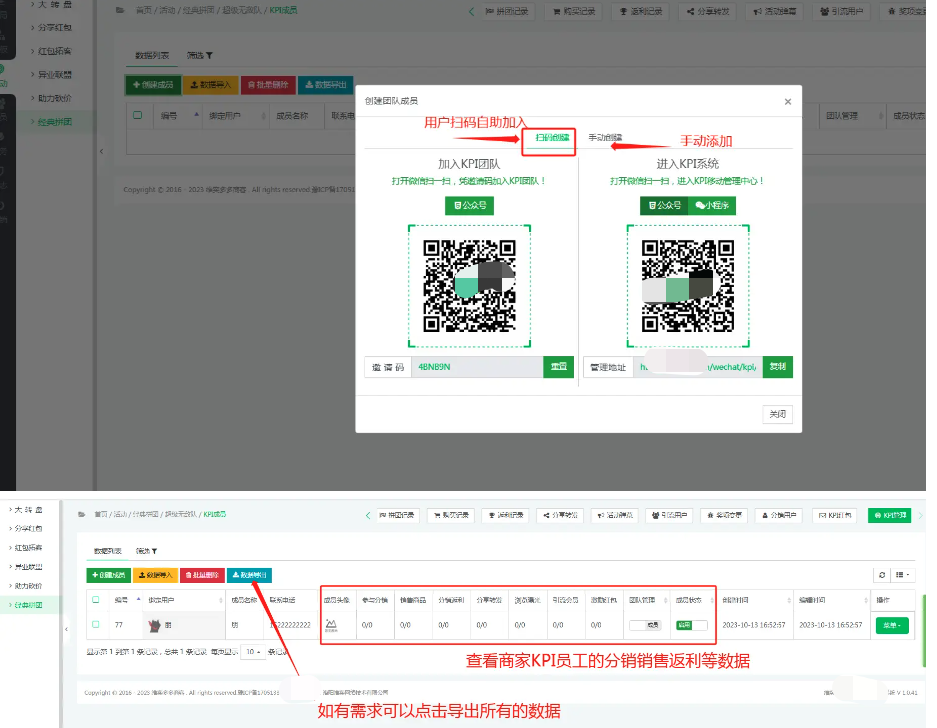Open 购买记录 in lower screenshot toolbar
Screen dimensions: 937x728
[451, 515]
